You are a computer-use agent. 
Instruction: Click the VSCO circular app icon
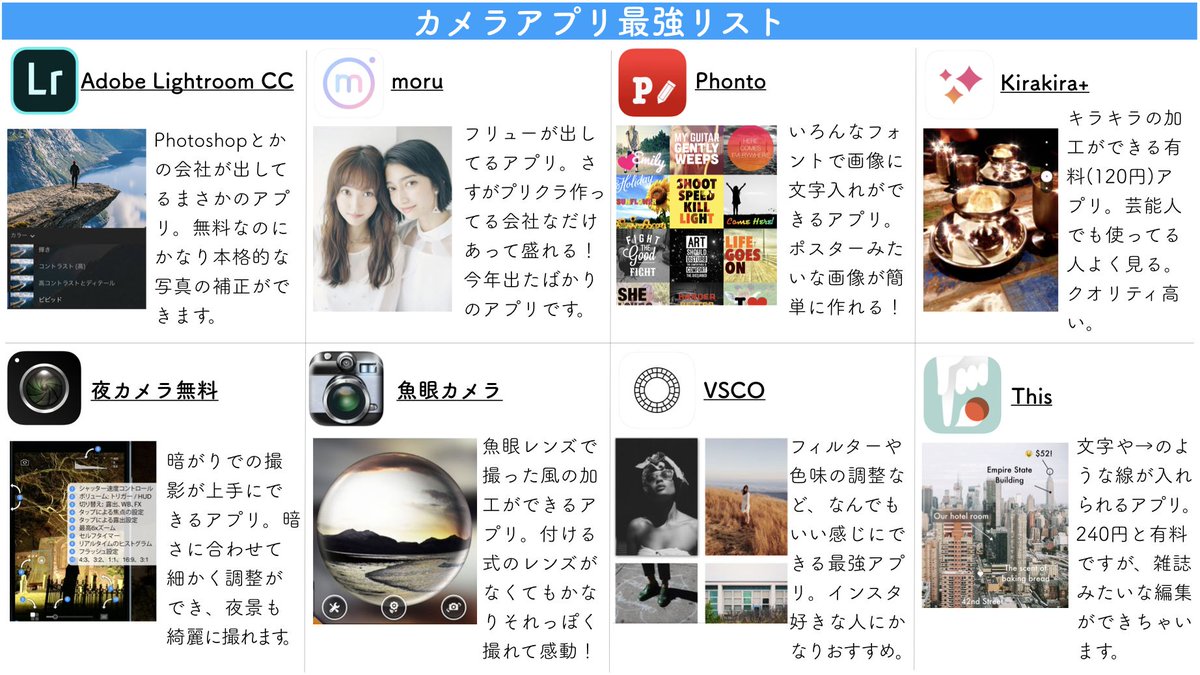pos(656,388)
